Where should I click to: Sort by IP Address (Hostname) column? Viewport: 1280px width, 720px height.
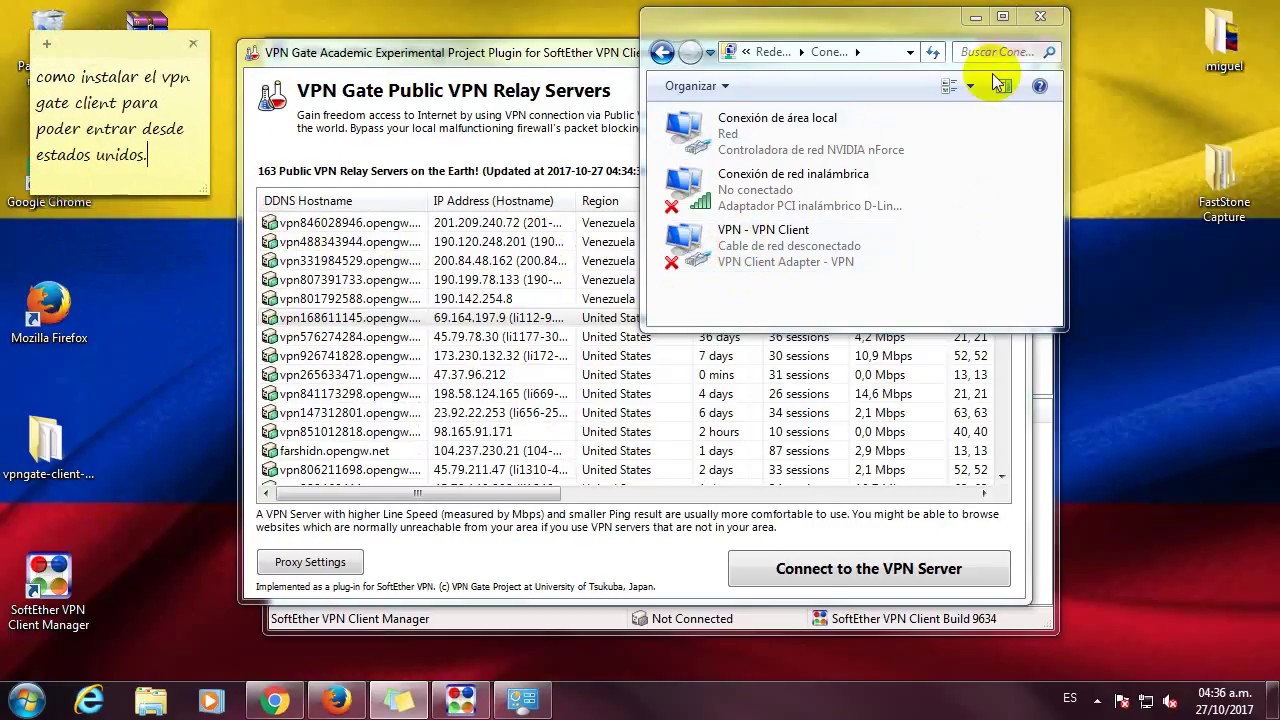click(502, 201)
